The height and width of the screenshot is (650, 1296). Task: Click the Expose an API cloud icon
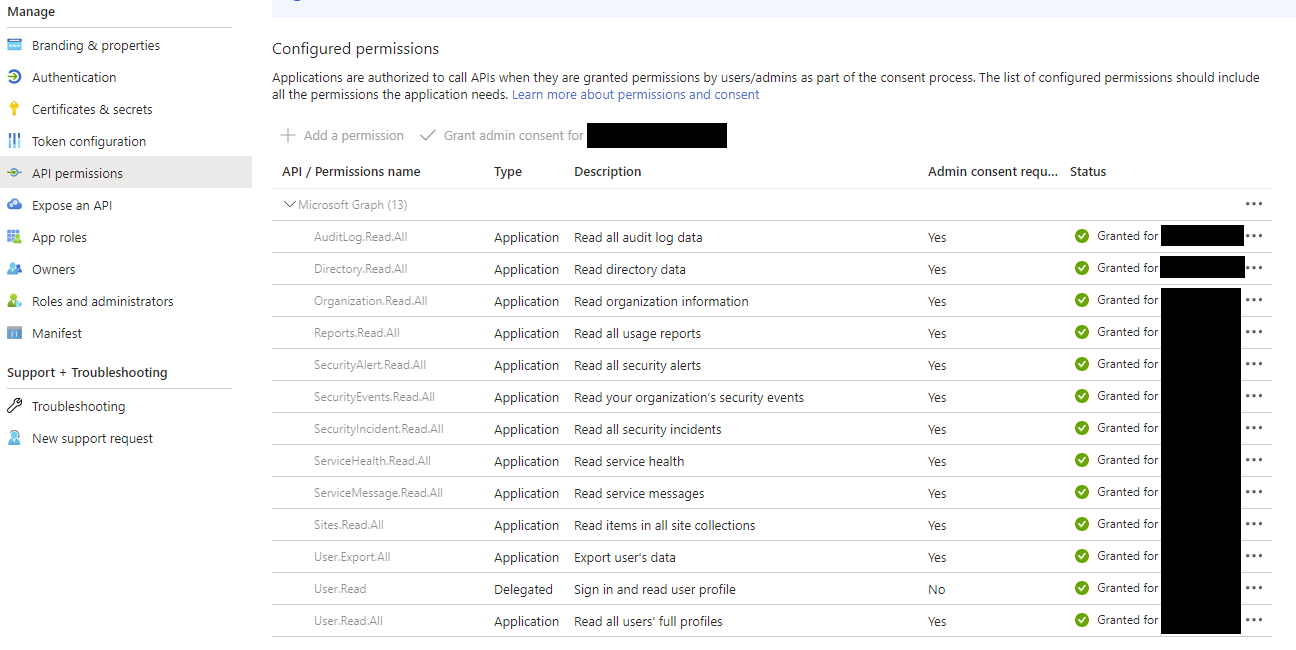click(14, 205)
